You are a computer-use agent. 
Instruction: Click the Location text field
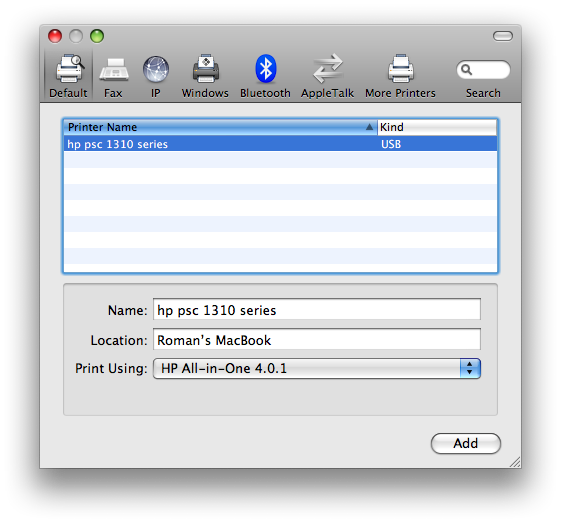317,339
